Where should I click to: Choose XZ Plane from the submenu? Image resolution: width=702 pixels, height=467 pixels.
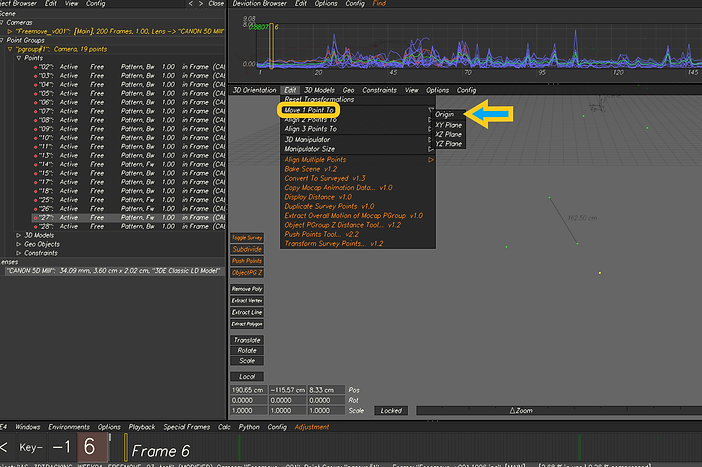[x=449, y=134]
